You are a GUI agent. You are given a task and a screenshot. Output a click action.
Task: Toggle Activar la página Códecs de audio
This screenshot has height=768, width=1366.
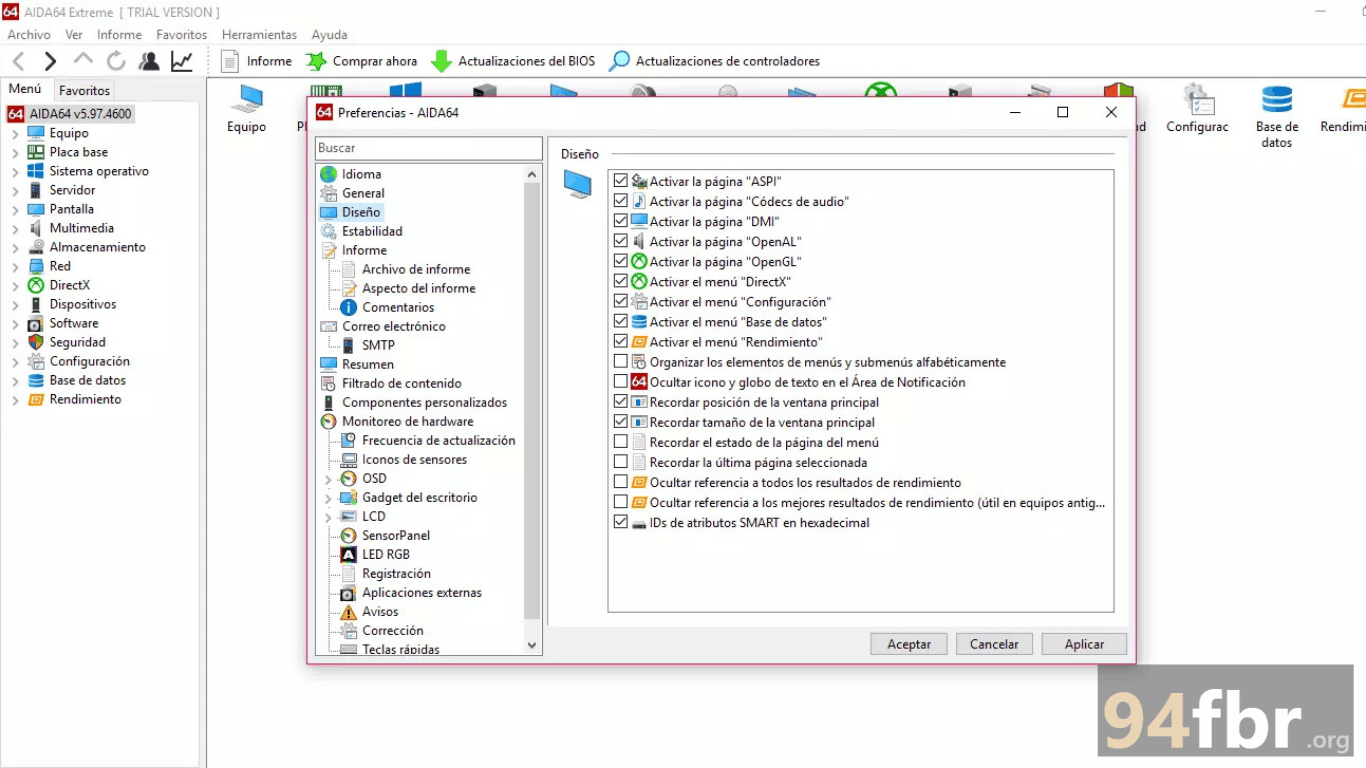[621, 201]
